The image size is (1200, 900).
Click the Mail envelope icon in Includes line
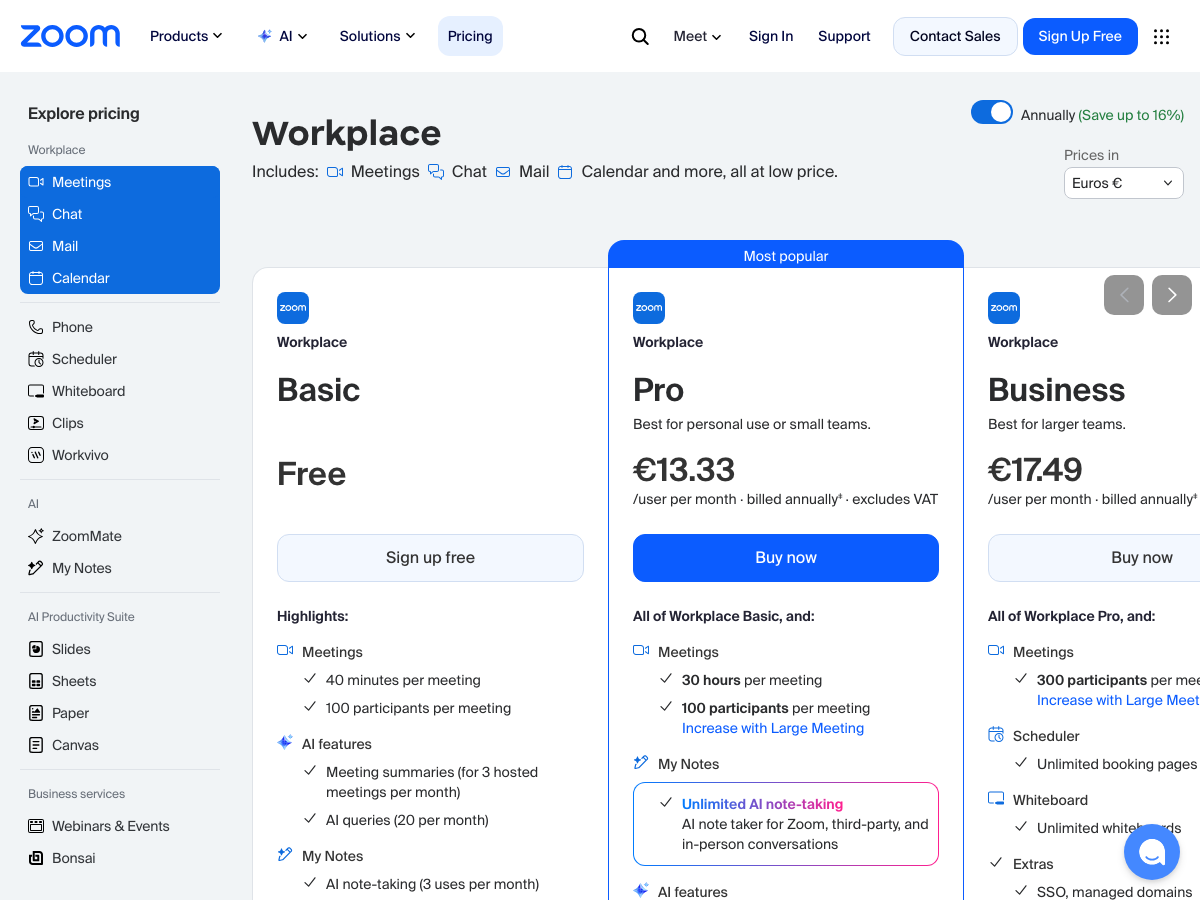tap(503, 172)
